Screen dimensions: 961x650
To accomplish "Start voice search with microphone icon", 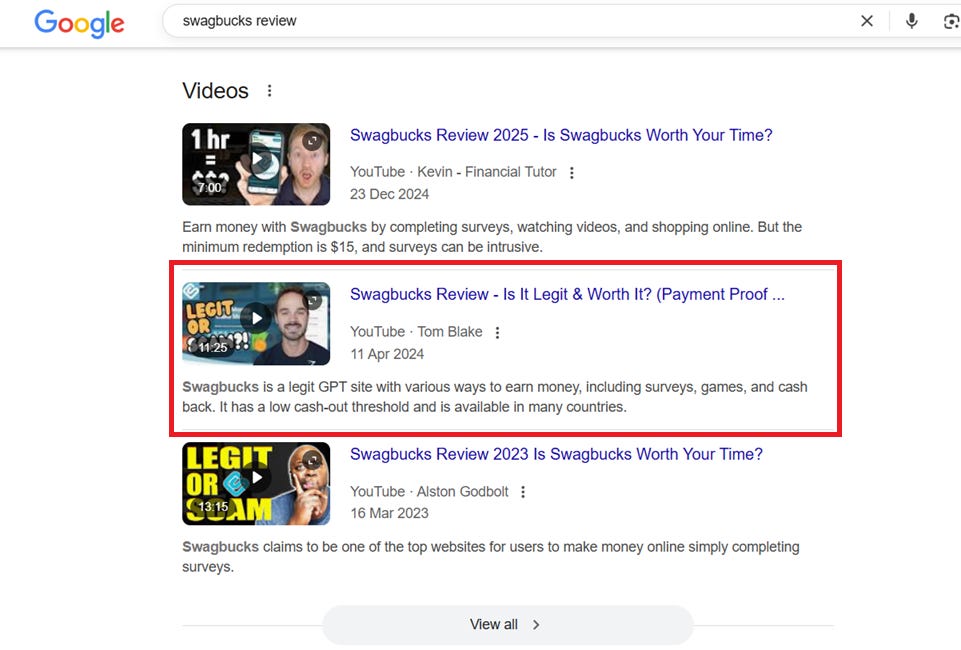I will point(912,21).
